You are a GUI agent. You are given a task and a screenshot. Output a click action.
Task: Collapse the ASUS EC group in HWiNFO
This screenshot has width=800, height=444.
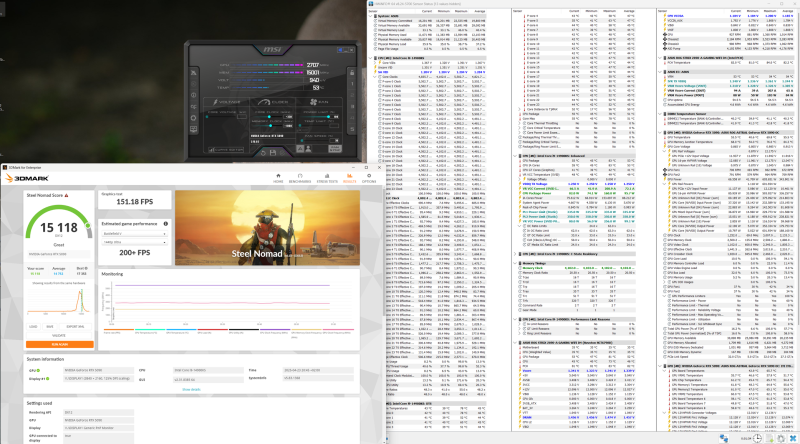tap(660, 72)
